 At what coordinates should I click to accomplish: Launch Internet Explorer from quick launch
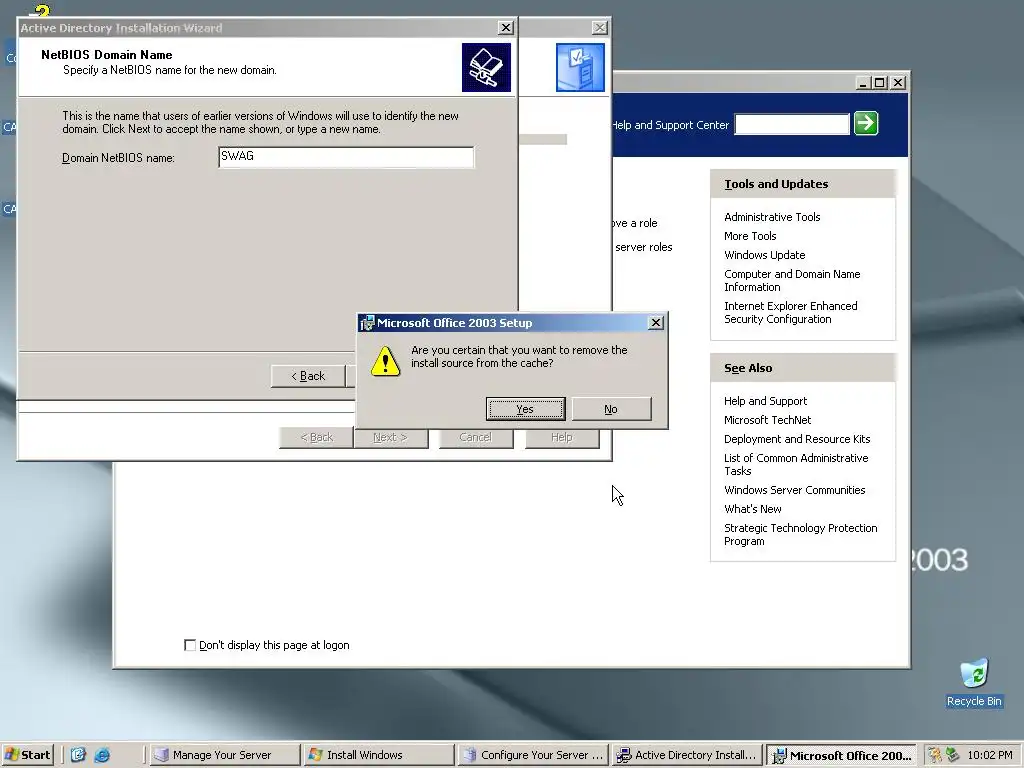tap(102, 755)
